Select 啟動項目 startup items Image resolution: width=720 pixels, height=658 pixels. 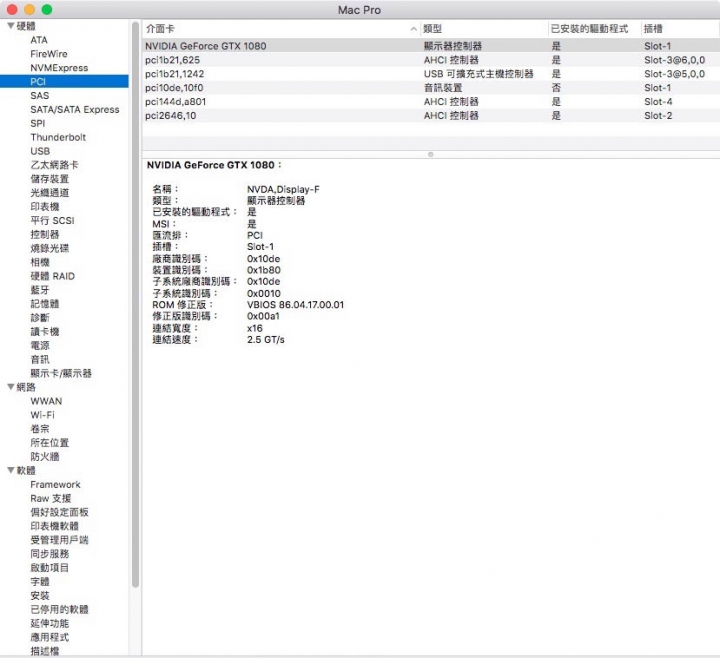50,568
